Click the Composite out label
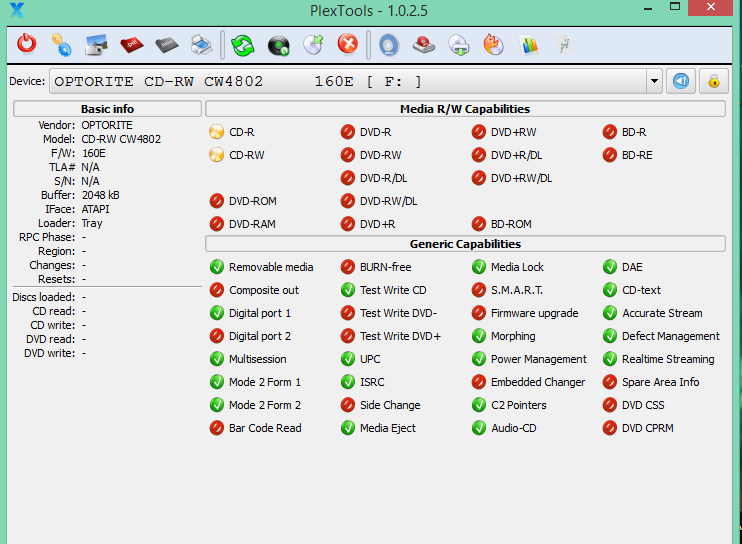This screenshot has width=742, height=544. coord(264,290)
